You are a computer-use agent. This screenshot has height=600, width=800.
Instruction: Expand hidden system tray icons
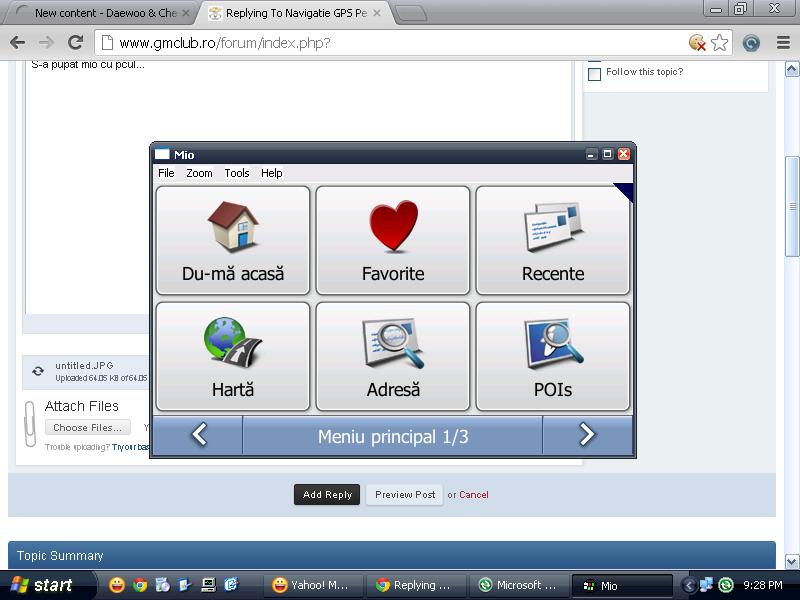pyautogui.click(x=688, y=585)
